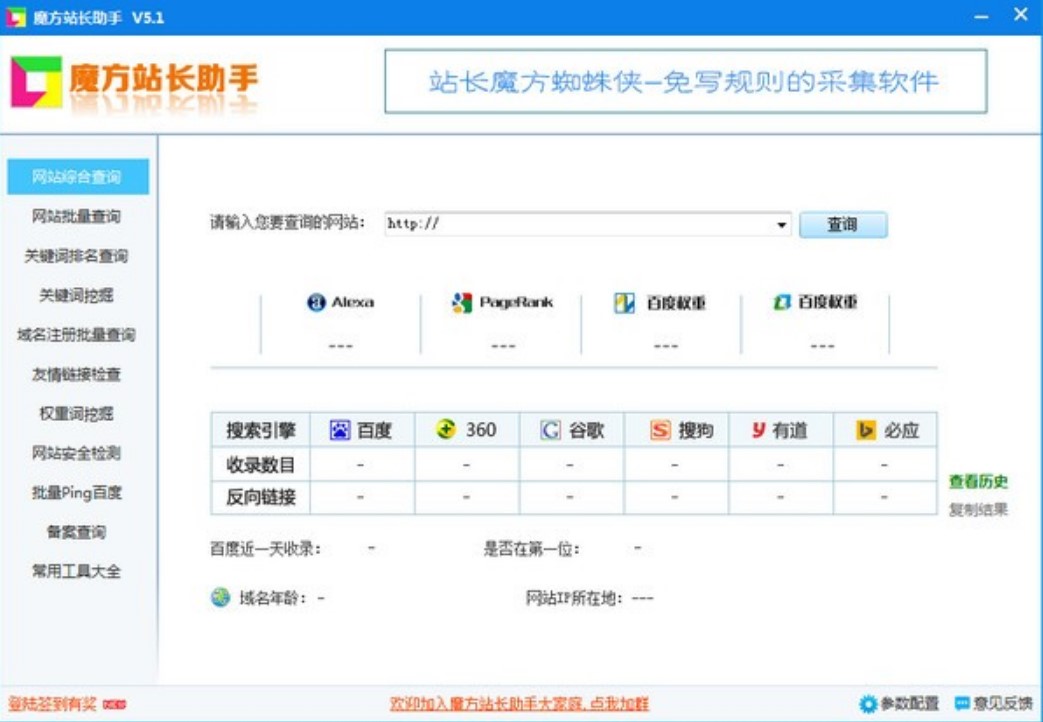The height and width of the screenshot is (722, 1043).
Task: Click the 查看历史 link
Action: (978, 482)
